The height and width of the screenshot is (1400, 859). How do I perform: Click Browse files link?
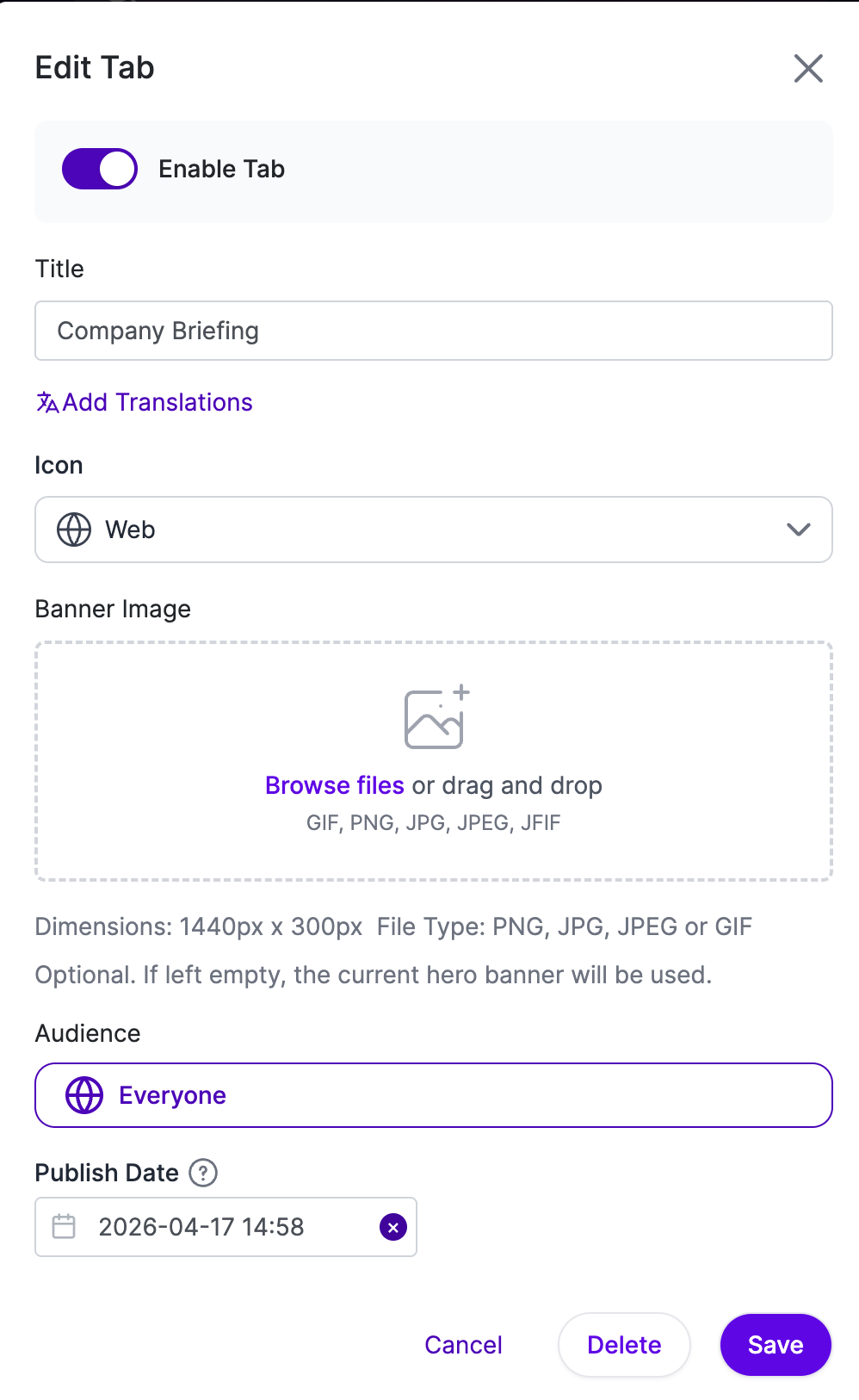(x=335, y=785)
